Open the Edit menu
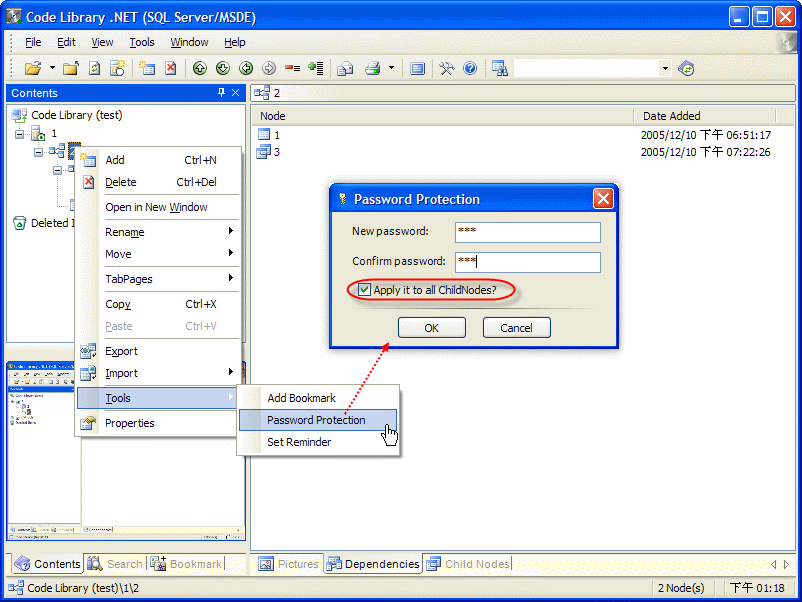 (x=66, y=42)
